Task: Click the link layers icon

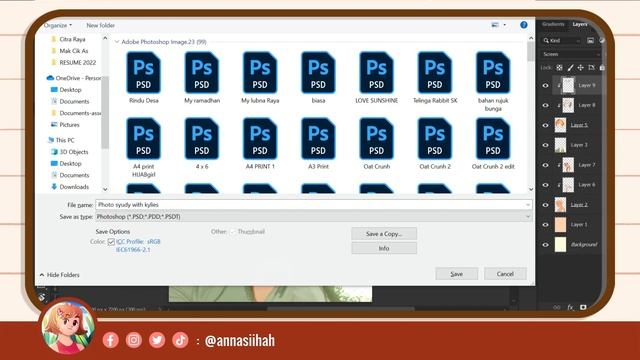Action: pos(557,307)
